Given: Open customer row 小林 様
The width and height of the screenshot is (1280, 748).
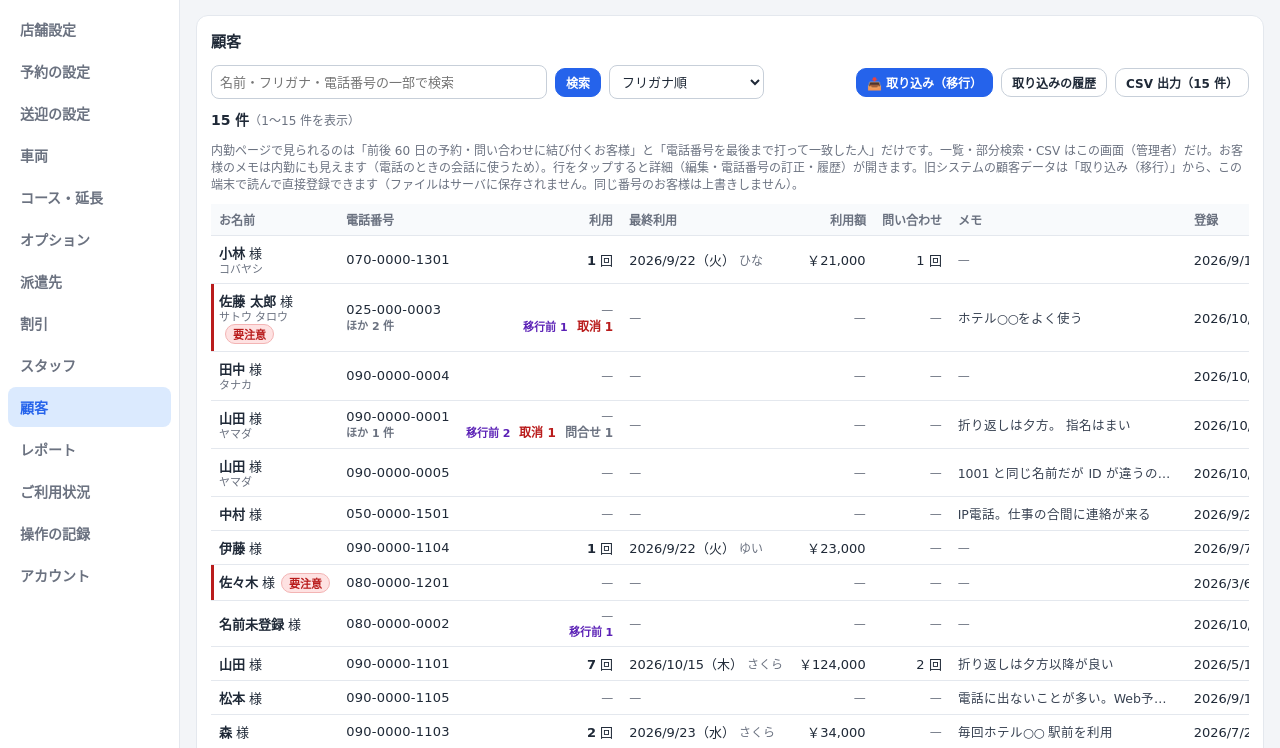Looking at the screenshot, I should click(x=730, y=260).
